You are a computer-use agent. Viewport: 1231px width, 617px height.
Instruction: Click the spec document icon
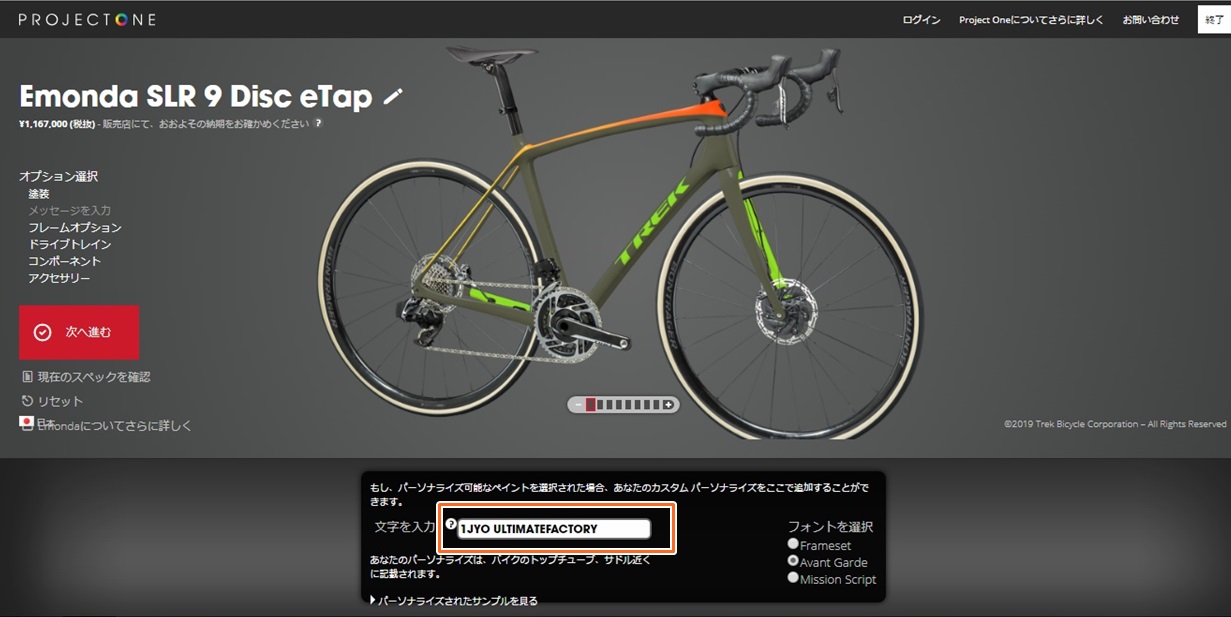click(27, 377)
